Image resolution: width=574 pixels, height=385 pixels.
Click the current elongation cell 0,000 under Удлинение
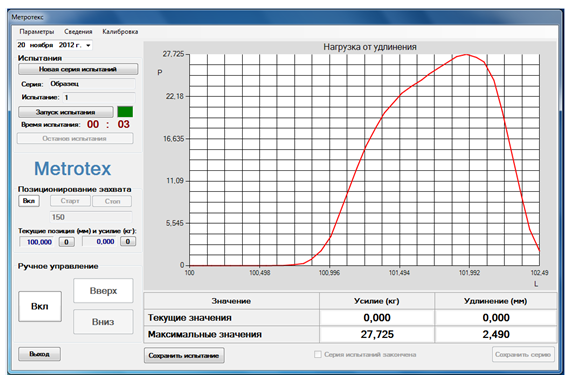point(496,318)
